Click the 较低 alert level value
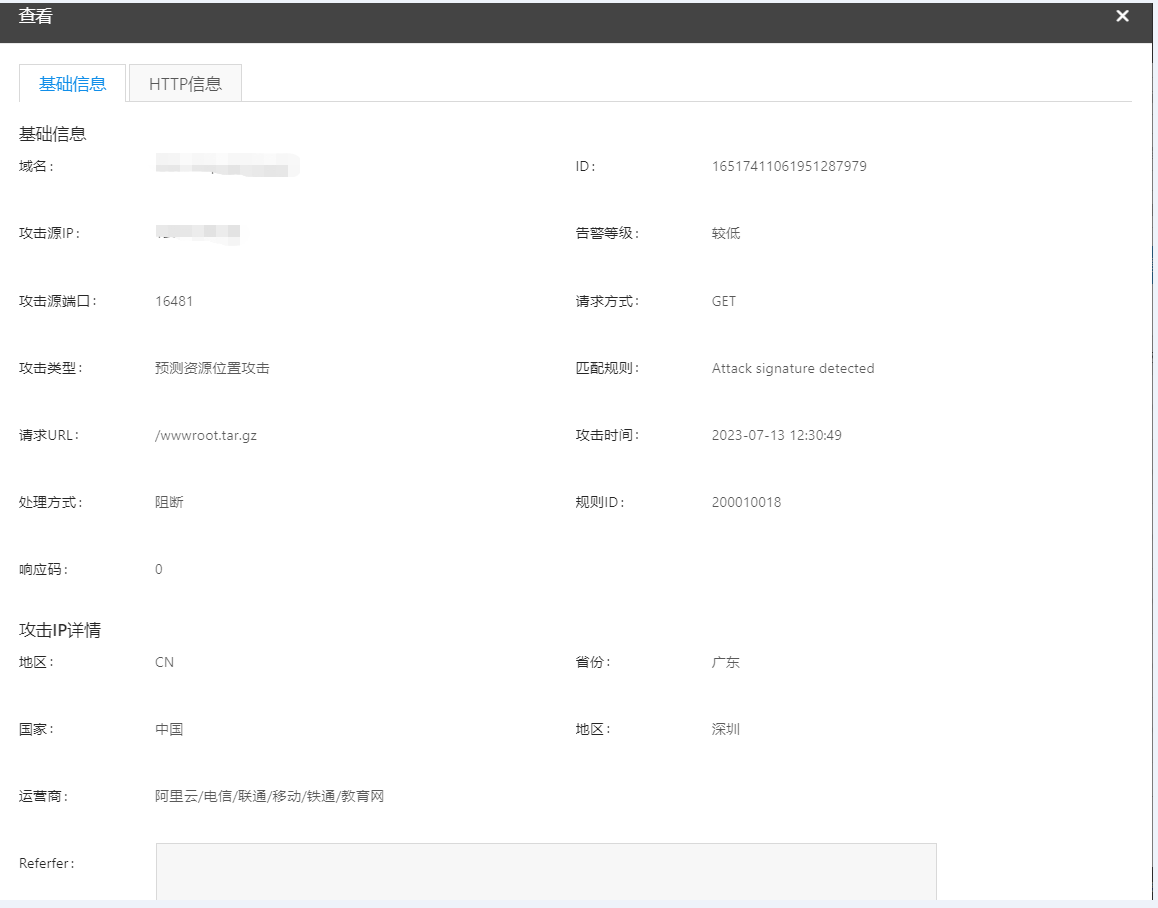Image resolution: width=1158 pixels, height=908 pixels. (725, 234)
